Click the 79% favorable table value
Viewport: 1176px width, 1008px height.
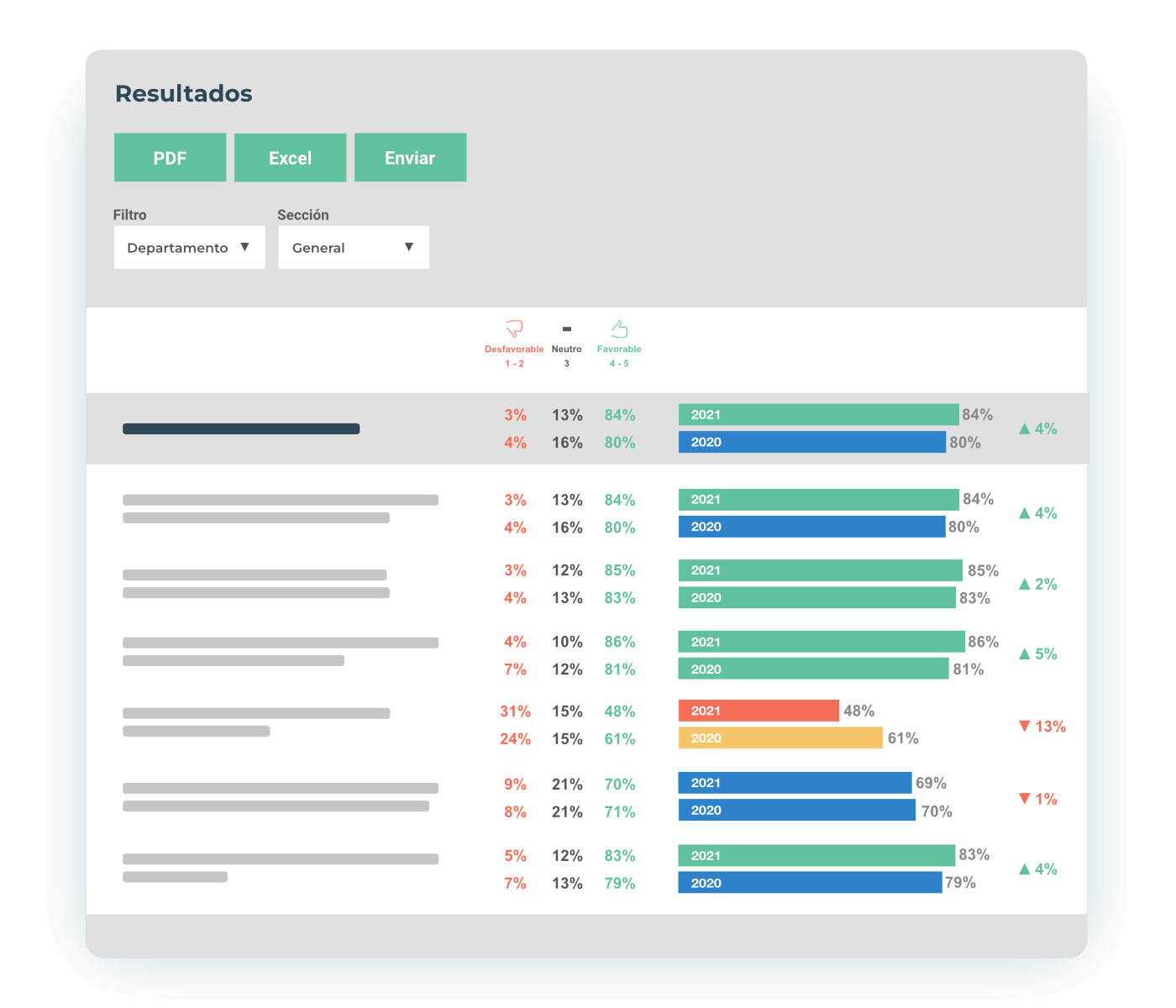click(620, 884)
